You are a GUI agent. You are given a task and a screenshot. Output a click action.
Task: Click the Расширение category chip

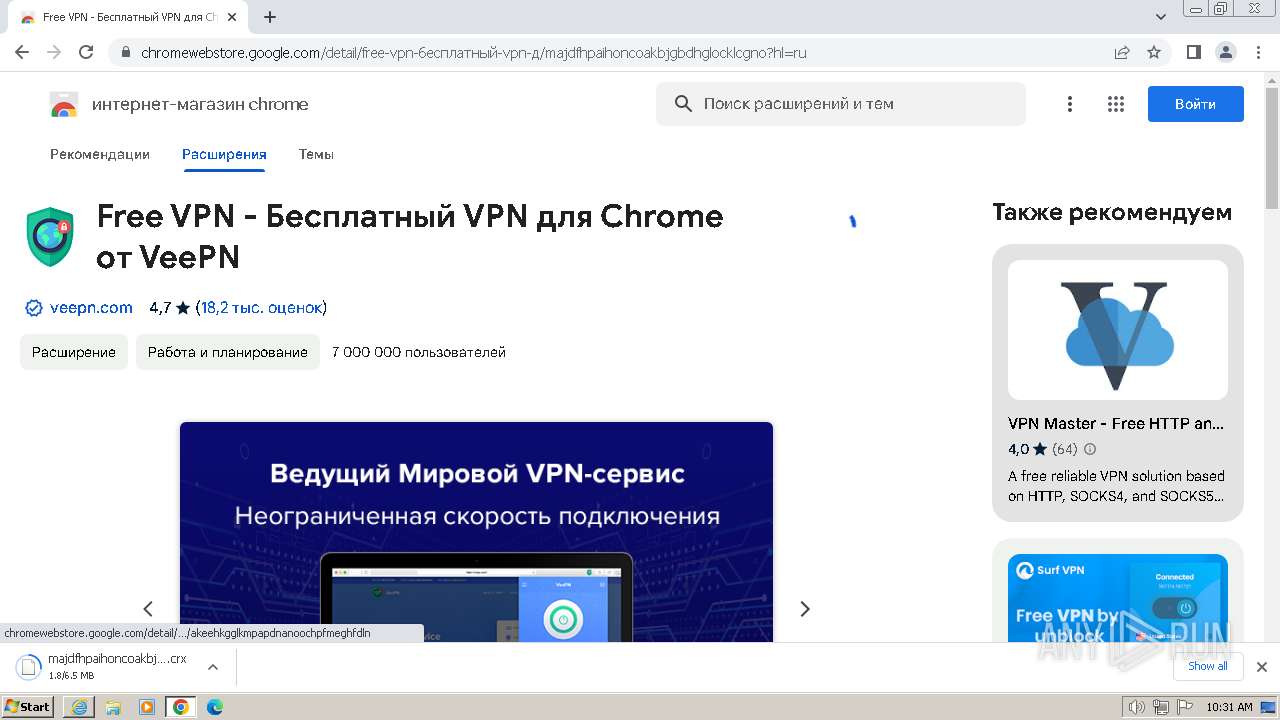[74, 352]
